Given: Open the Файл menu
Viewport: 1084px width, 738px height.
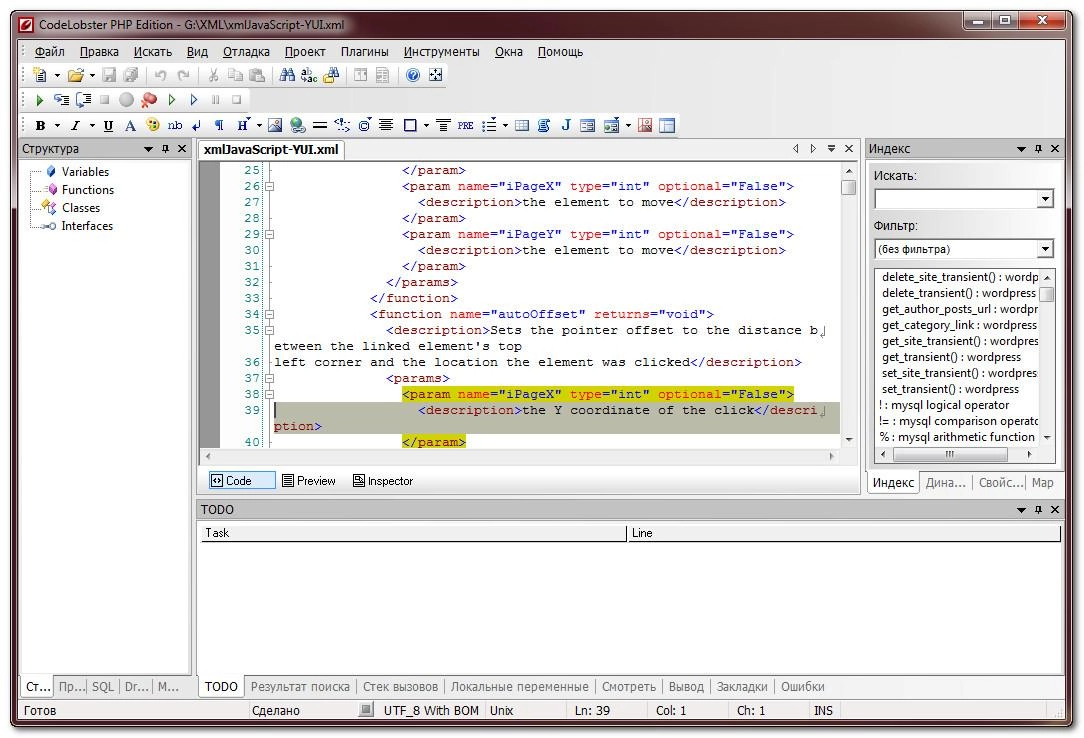Looking at the screenshot, I should click(50, 52).
